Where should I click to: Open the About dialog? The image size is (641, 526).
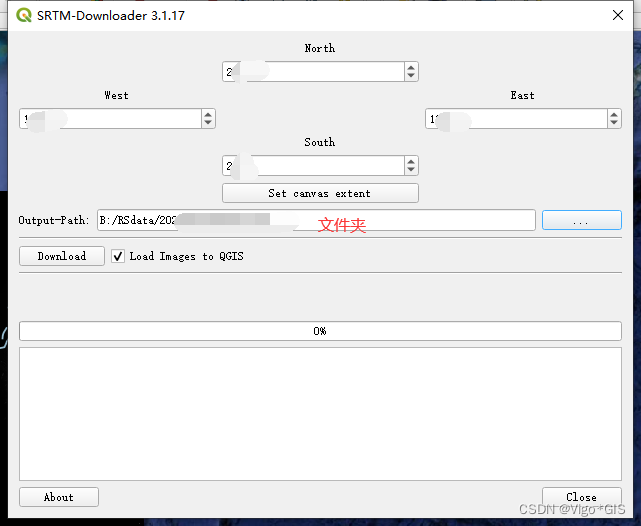point(58,497)
